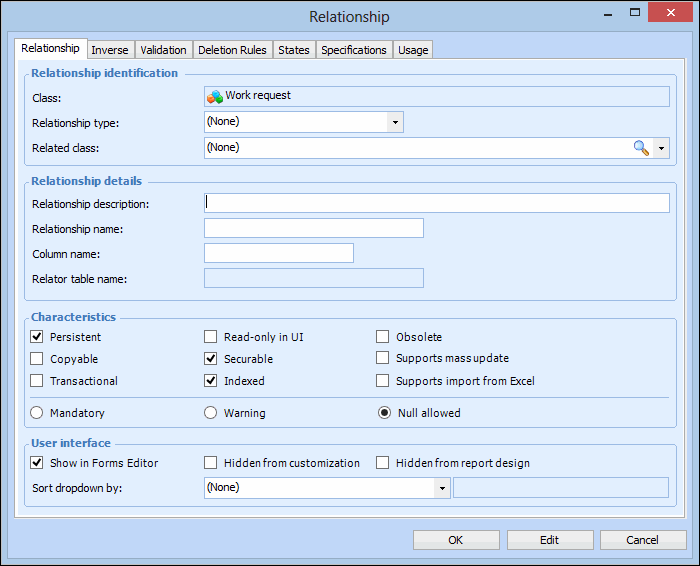
Task: Expand the Related class dropdown arrow
Action: (661, 148)
